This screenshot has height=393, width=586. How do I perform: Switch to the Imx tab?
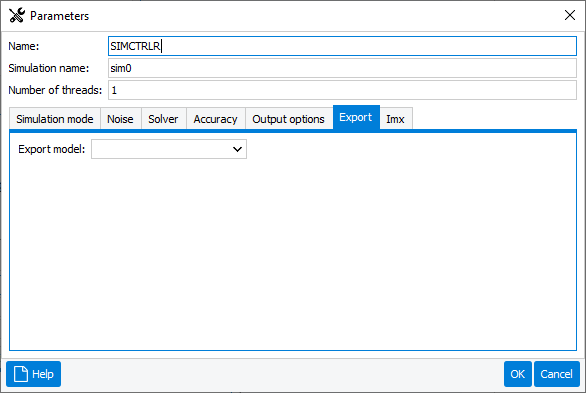(x=395, y=119)
